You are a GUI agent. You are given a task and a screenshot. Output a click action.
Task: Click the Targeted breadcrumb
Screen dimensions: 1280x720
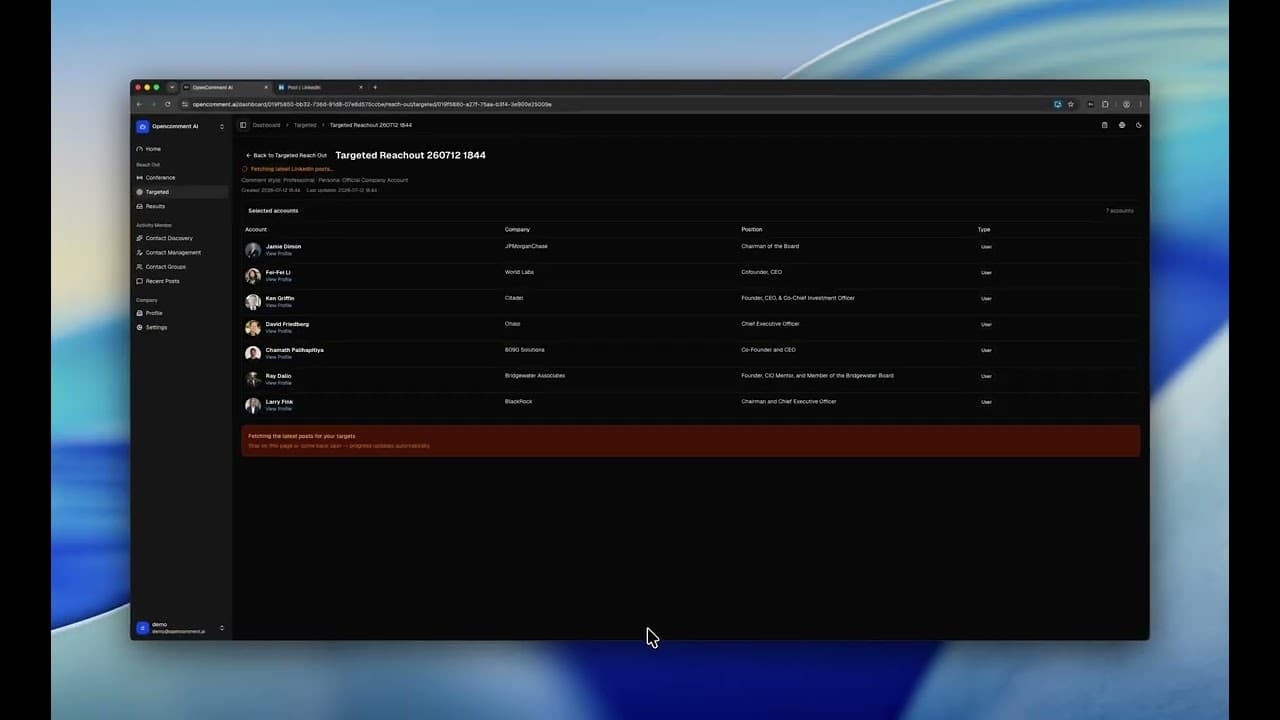click(305, 125)
